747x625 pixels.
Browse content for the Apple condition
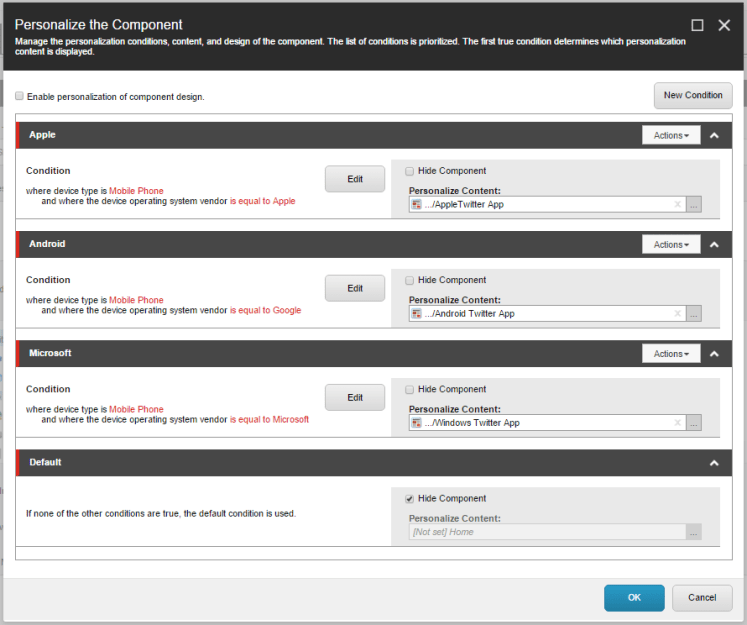[694, 205]
